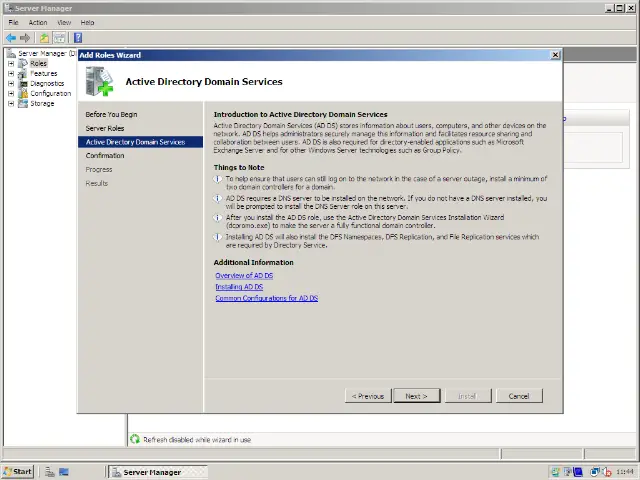640x480 pixels.
Task: Select the Diagnostics label in tree
Action: (x=47, y=83)
